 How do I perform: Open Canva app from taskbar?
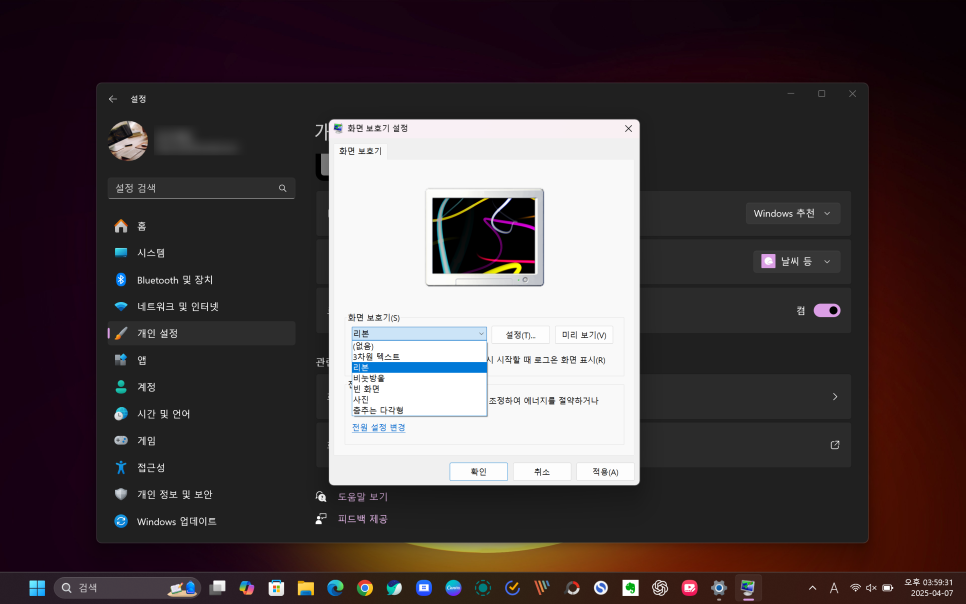tap(453, 588)
